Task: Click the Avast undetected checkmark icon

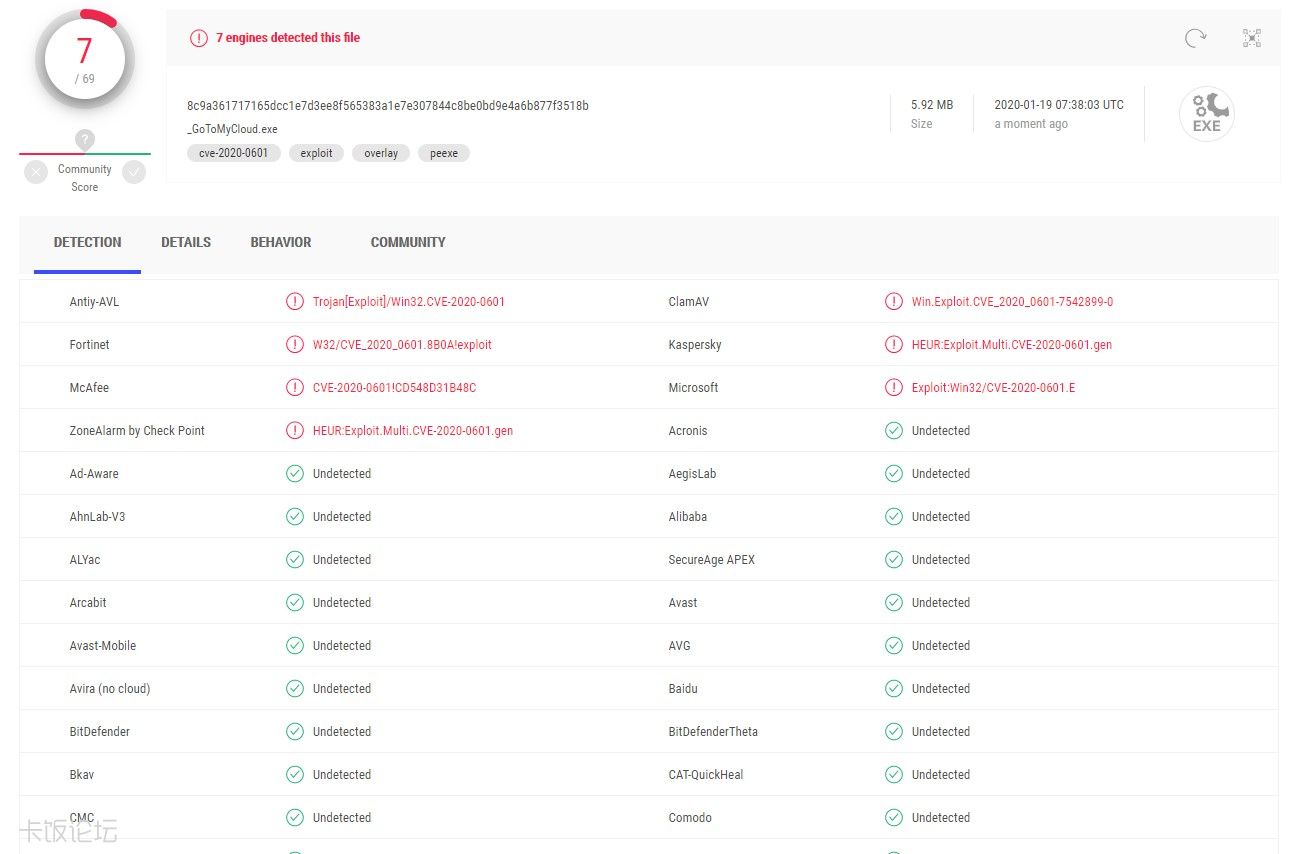Action: click(x=894, y=602)
